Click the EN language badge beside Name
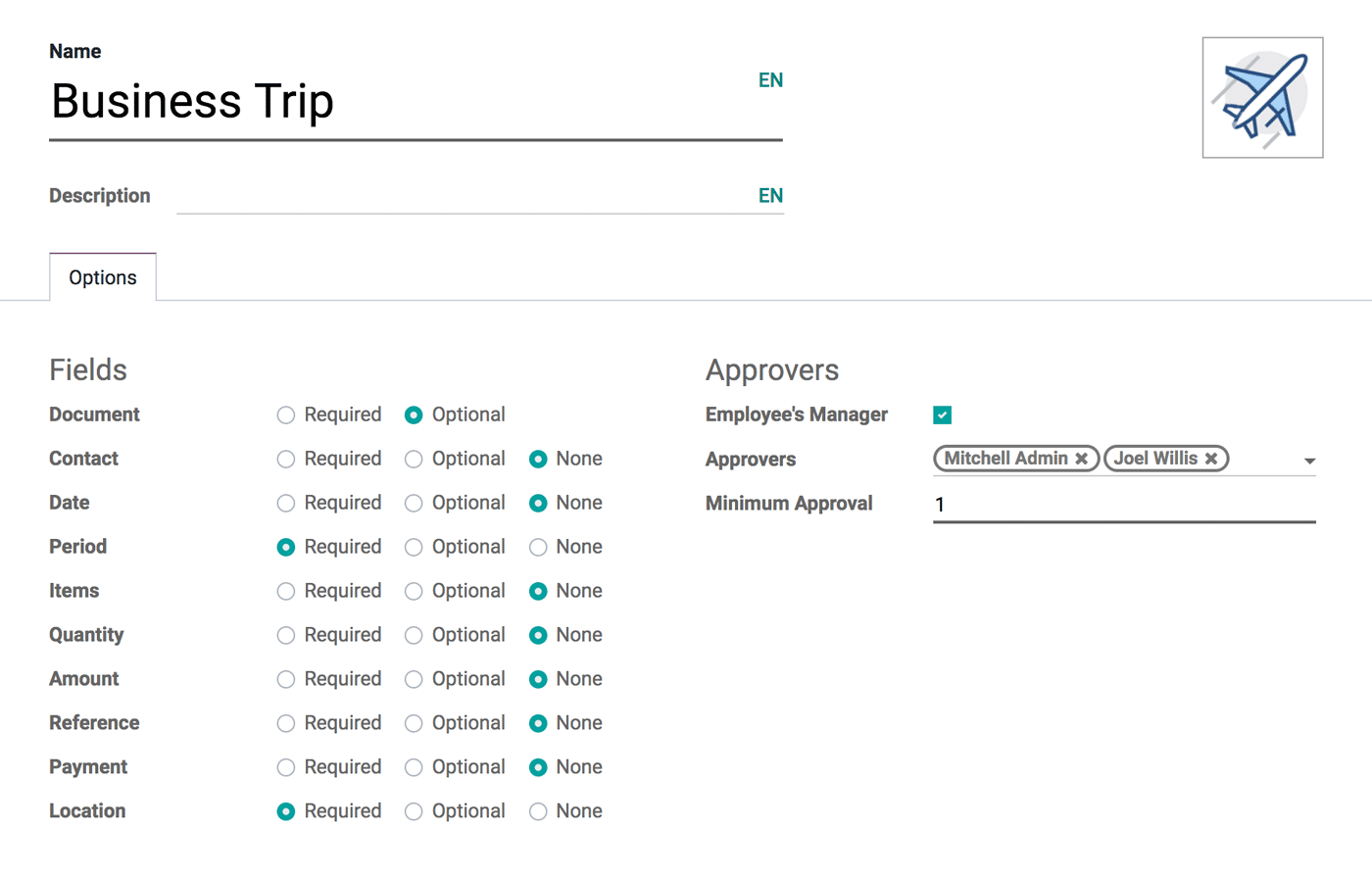 pos(771,79)
